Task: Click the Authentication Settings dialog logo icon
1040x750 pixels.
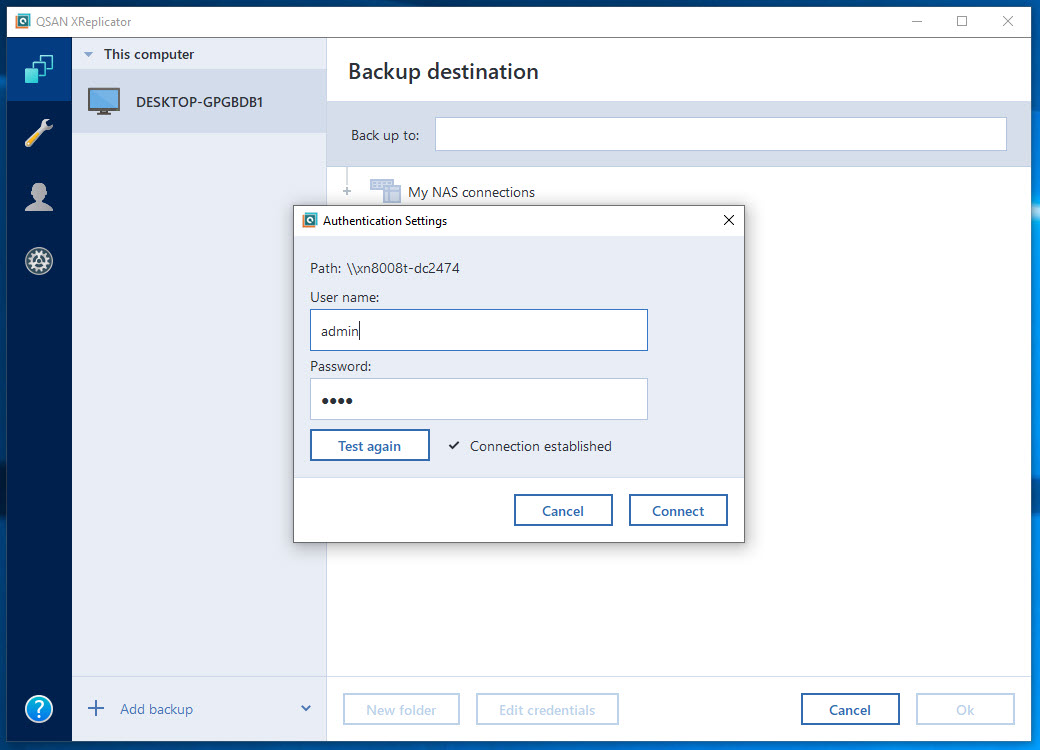Action: click(310, 220)
